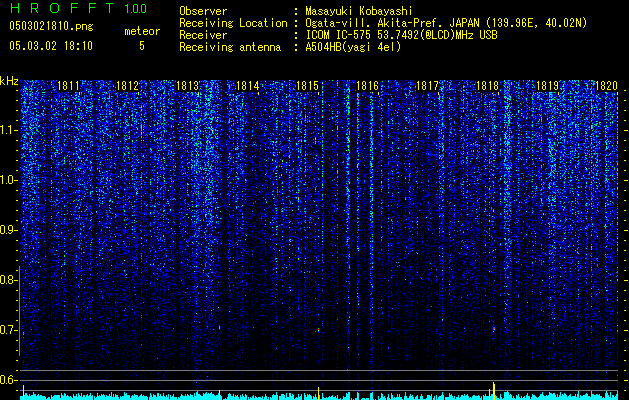Click the 1816 time label

click(367, 85)
